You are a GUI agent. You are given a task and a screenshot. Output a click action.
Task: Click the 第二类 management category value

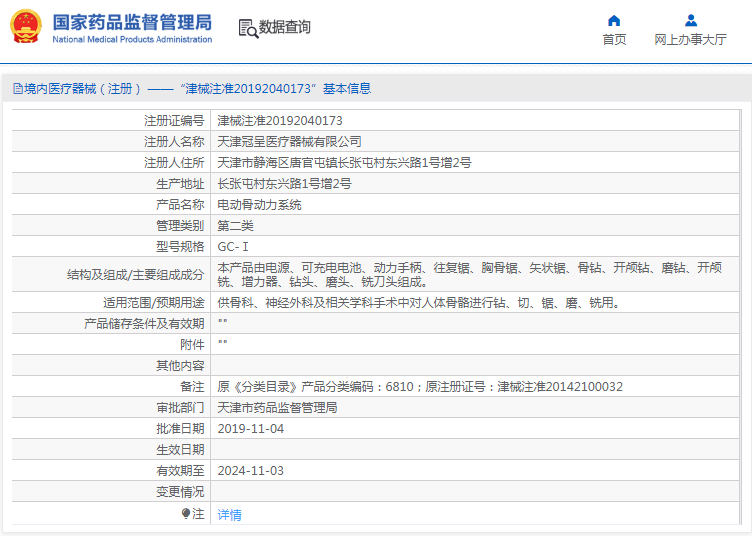(x=236, y=225)
